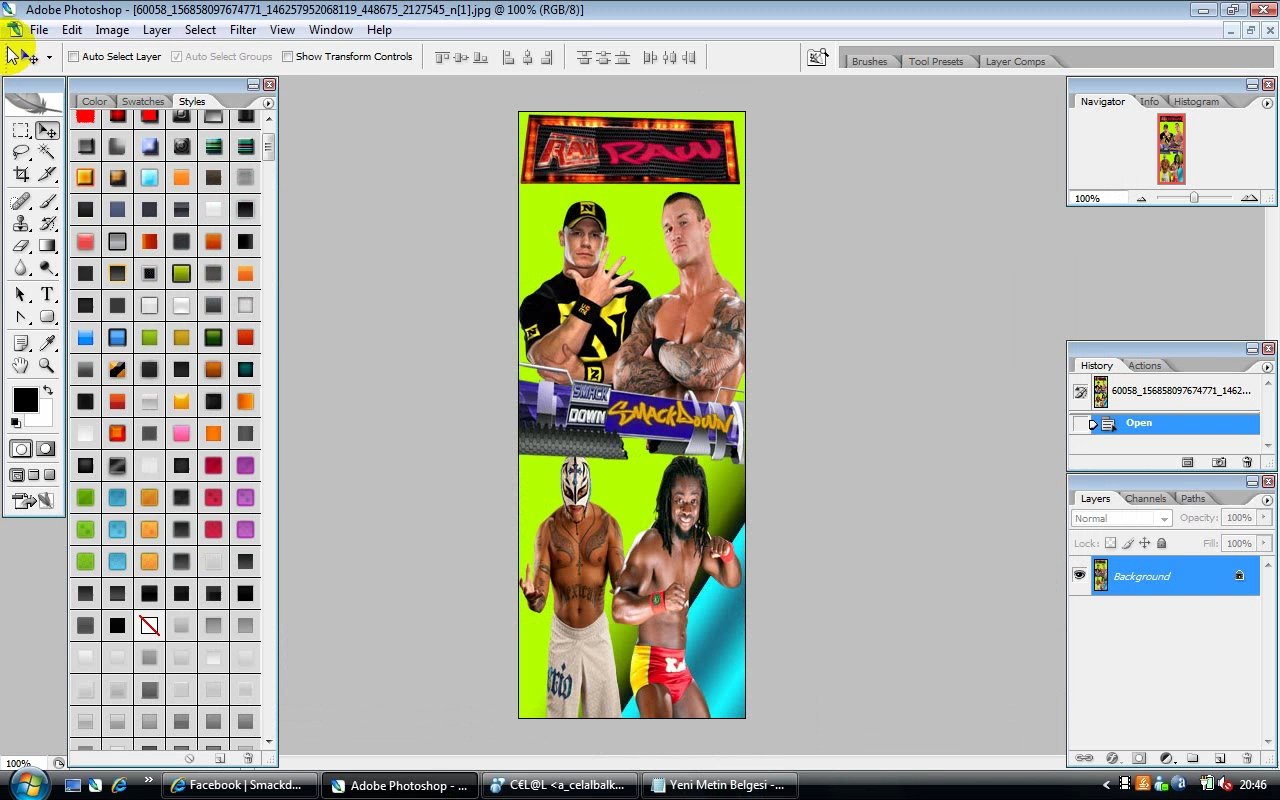1280x800 pixels.
Task: Hide the Background layer eye icon
Action: pos(1079,575)
